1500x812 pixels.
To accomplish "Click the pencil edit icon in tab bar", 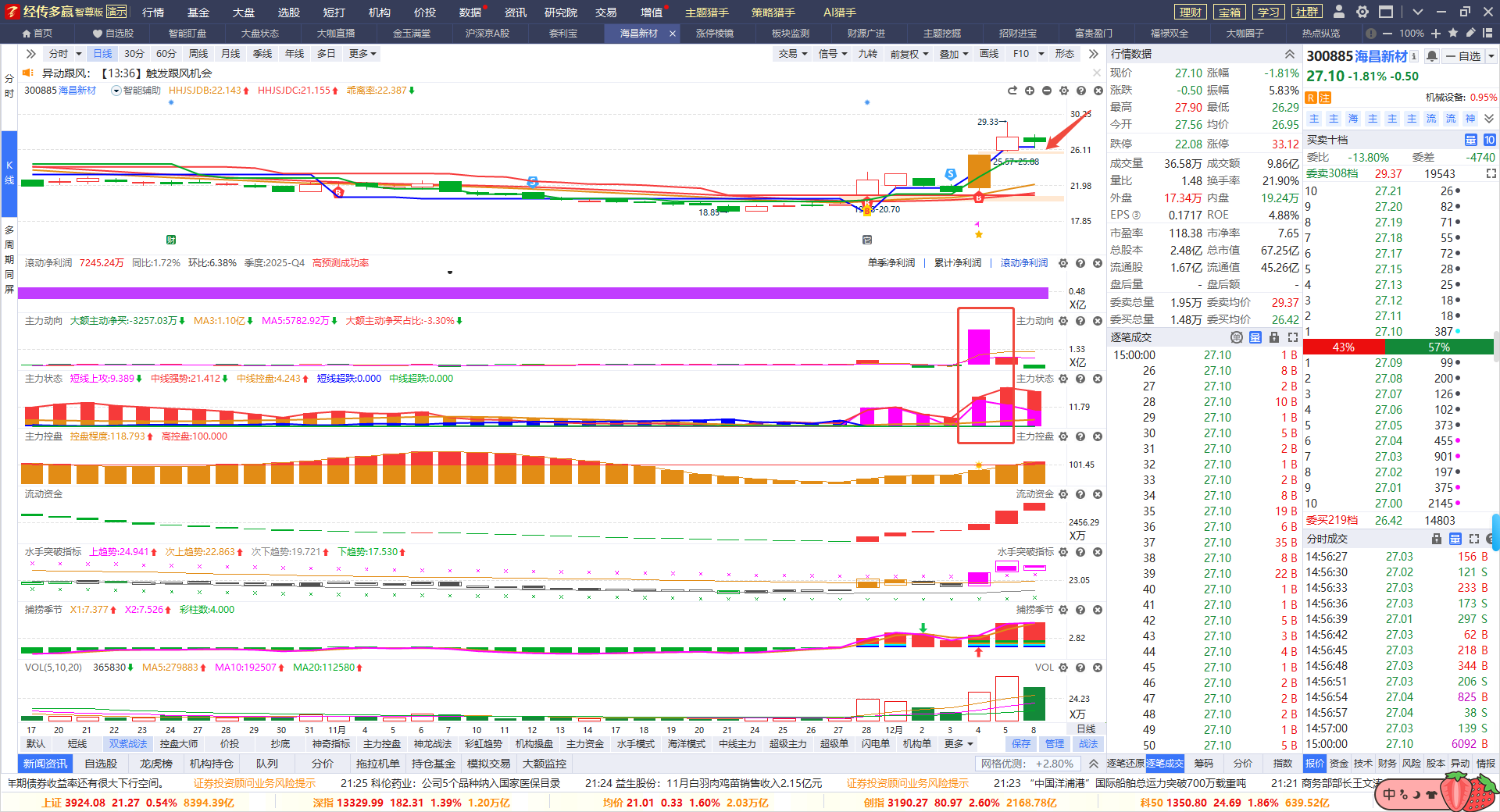I will pos(1470,33).
